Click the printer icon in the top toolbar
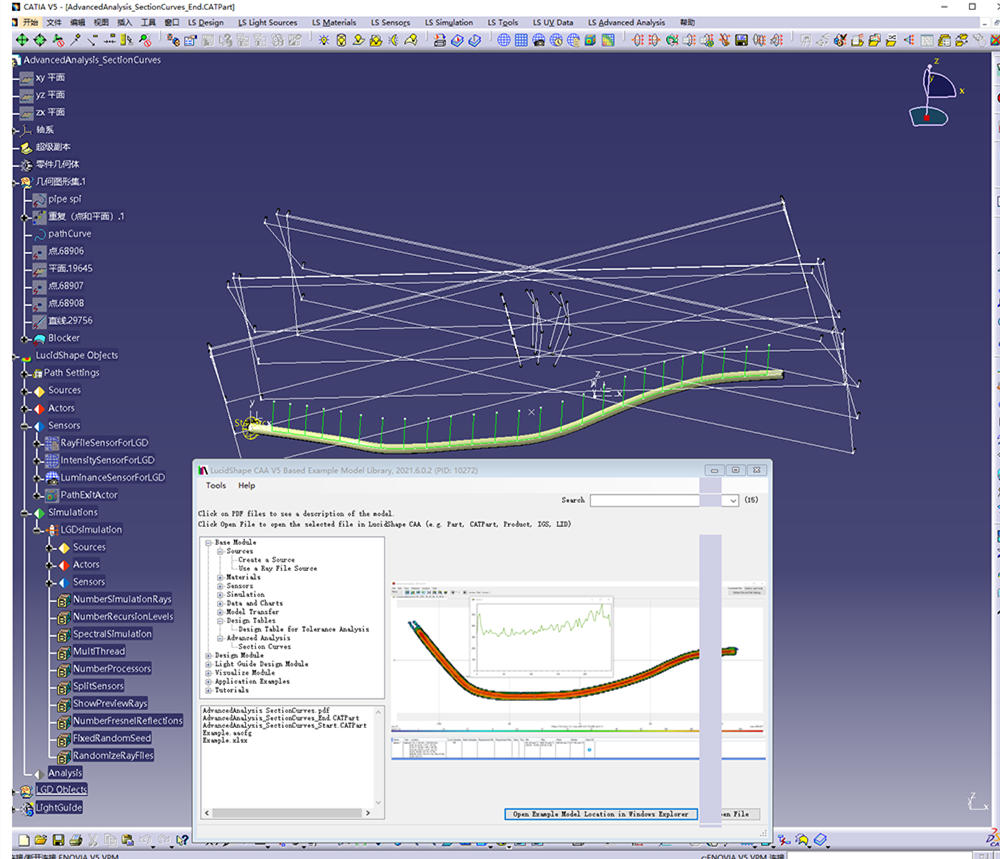Viewport: 1000px width, 859px height. click(x=439, y=40)
